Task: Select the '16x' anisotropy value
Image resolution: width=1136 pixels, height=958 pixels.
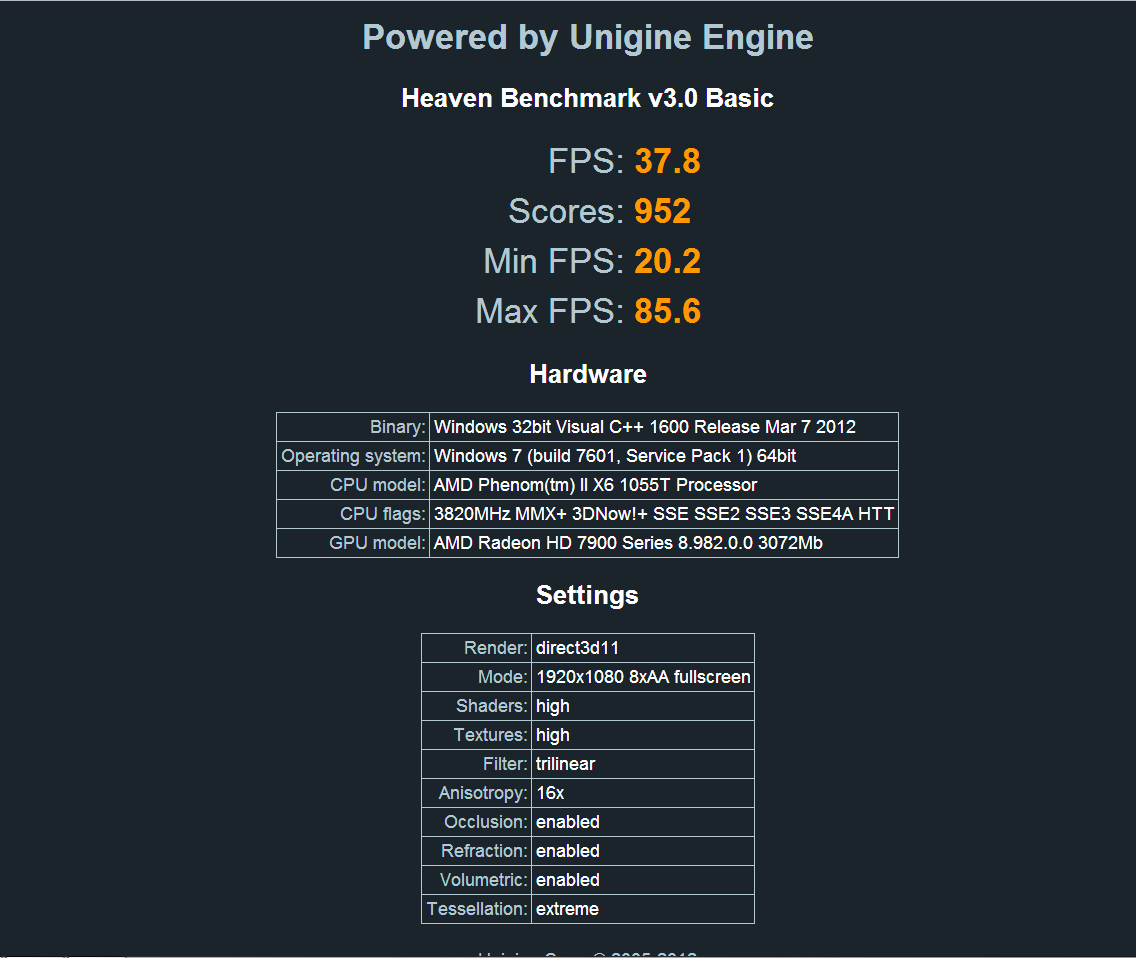Action: coord(551,793)
